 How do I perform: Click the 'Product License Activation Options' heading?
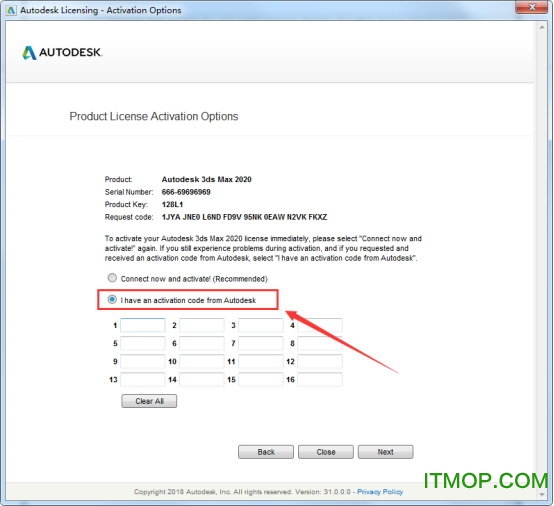pyautogui.click(x=154, y=116)
